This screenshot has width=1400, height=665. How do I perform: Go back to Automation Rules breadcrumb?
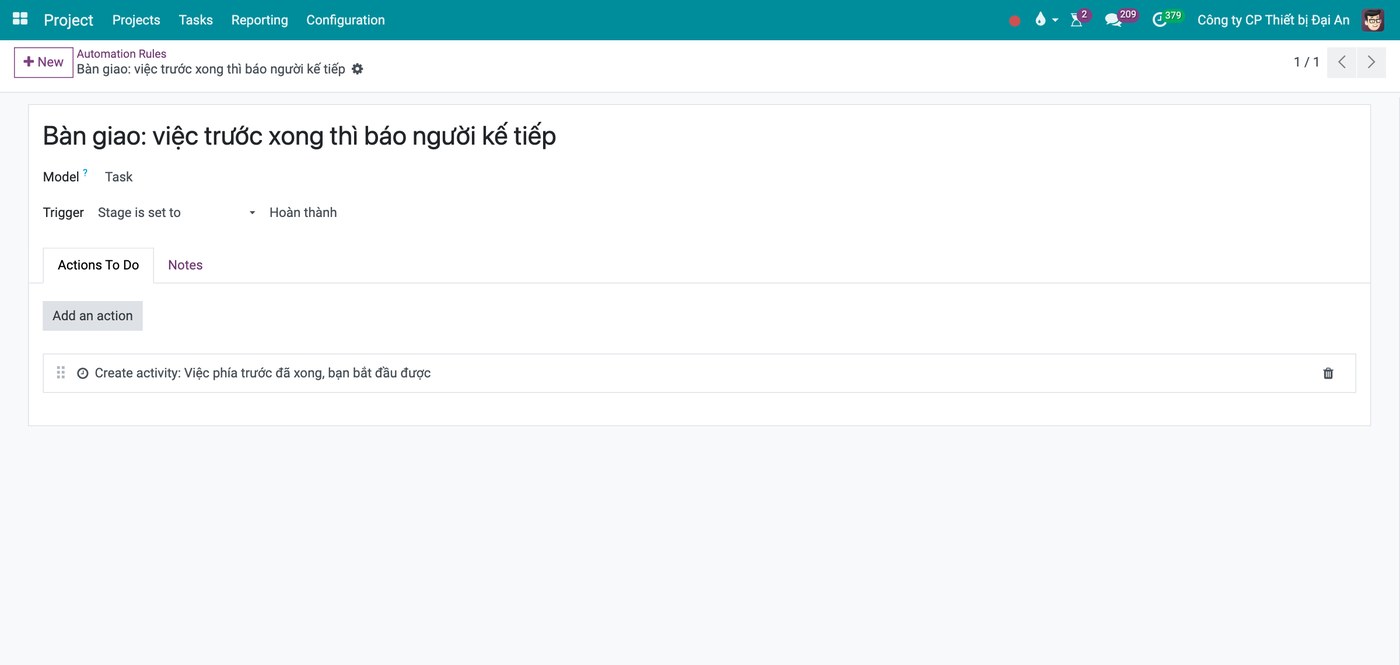[x=121, y=54]
